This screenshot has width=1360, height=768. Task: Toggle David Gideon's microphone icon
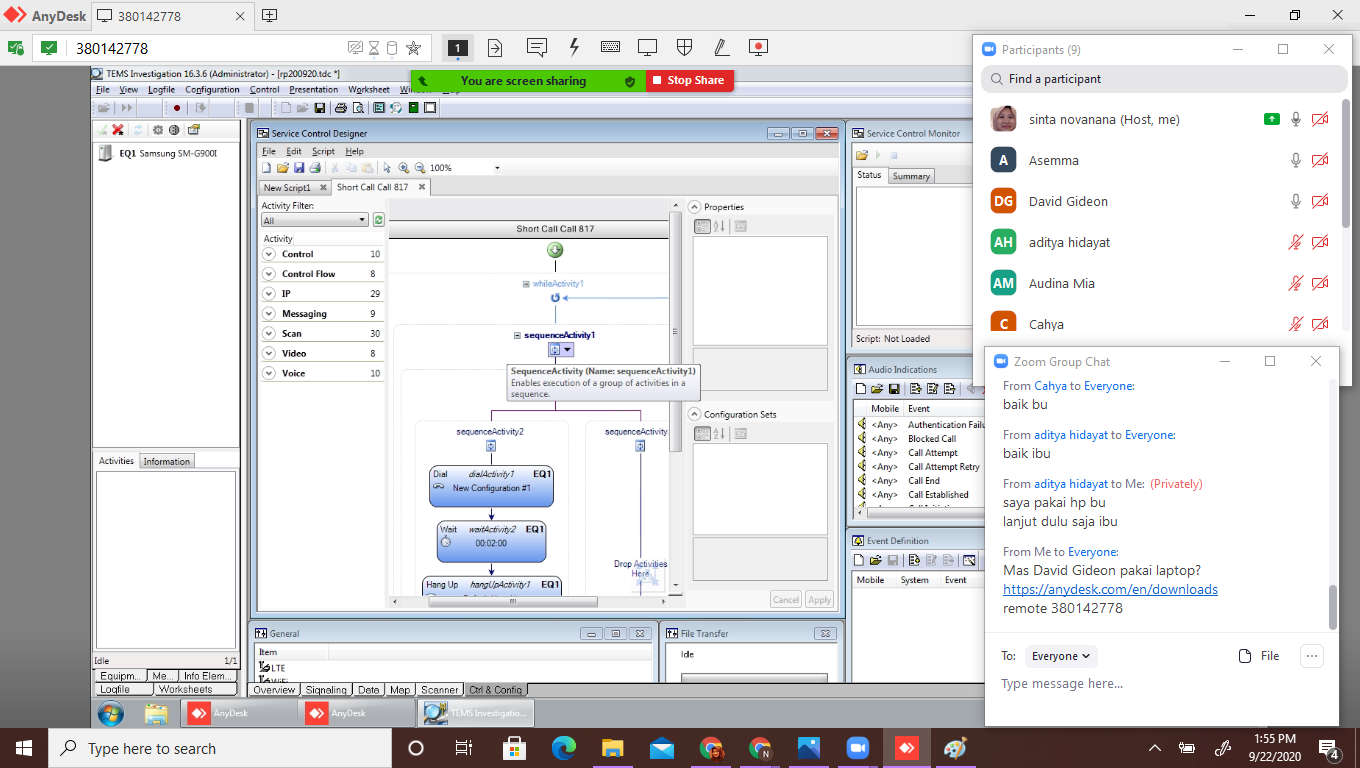[x=1295, y=201]
